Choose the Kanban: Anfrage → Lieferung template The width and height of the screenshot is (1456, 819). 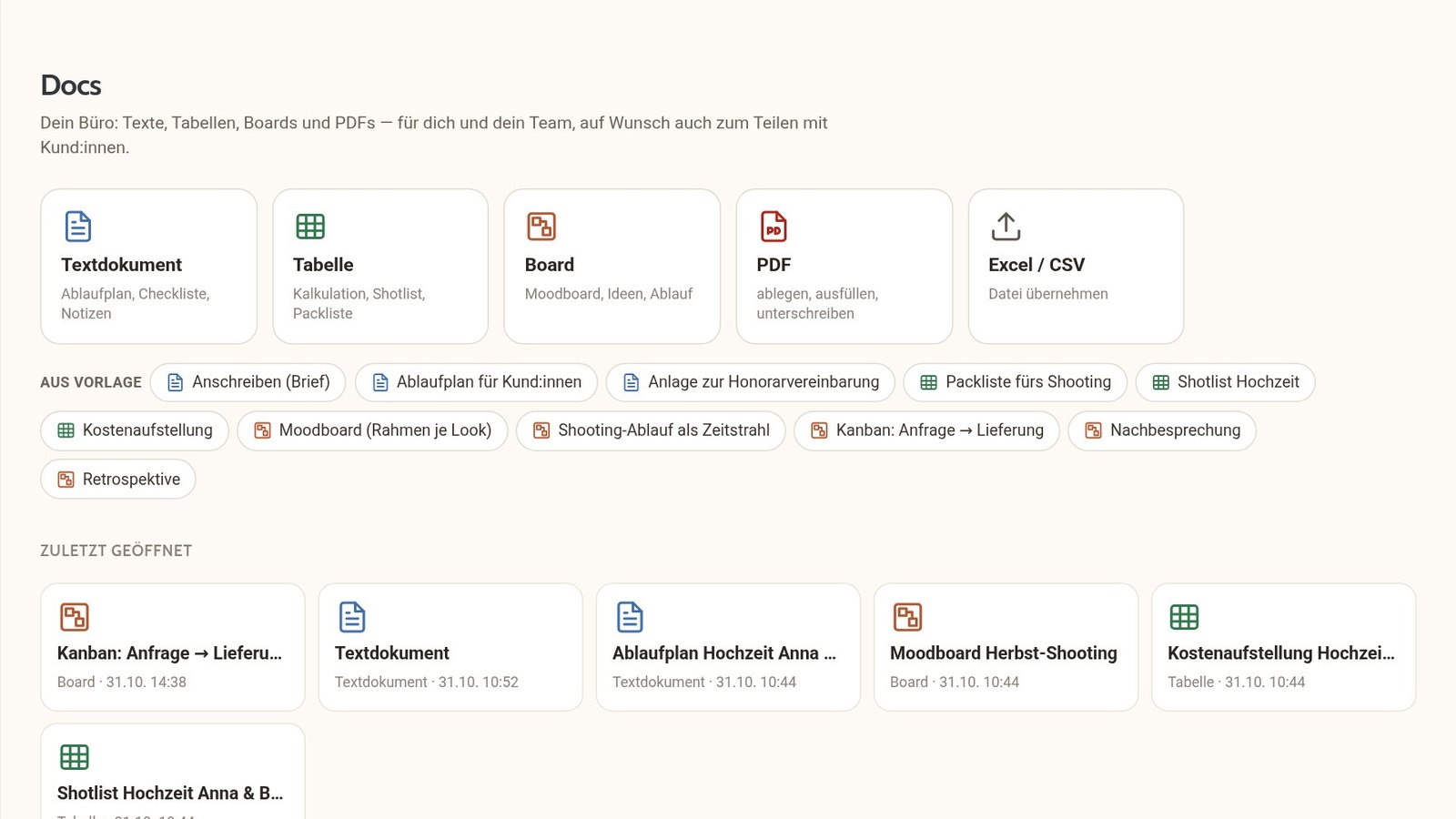[926, 430]
